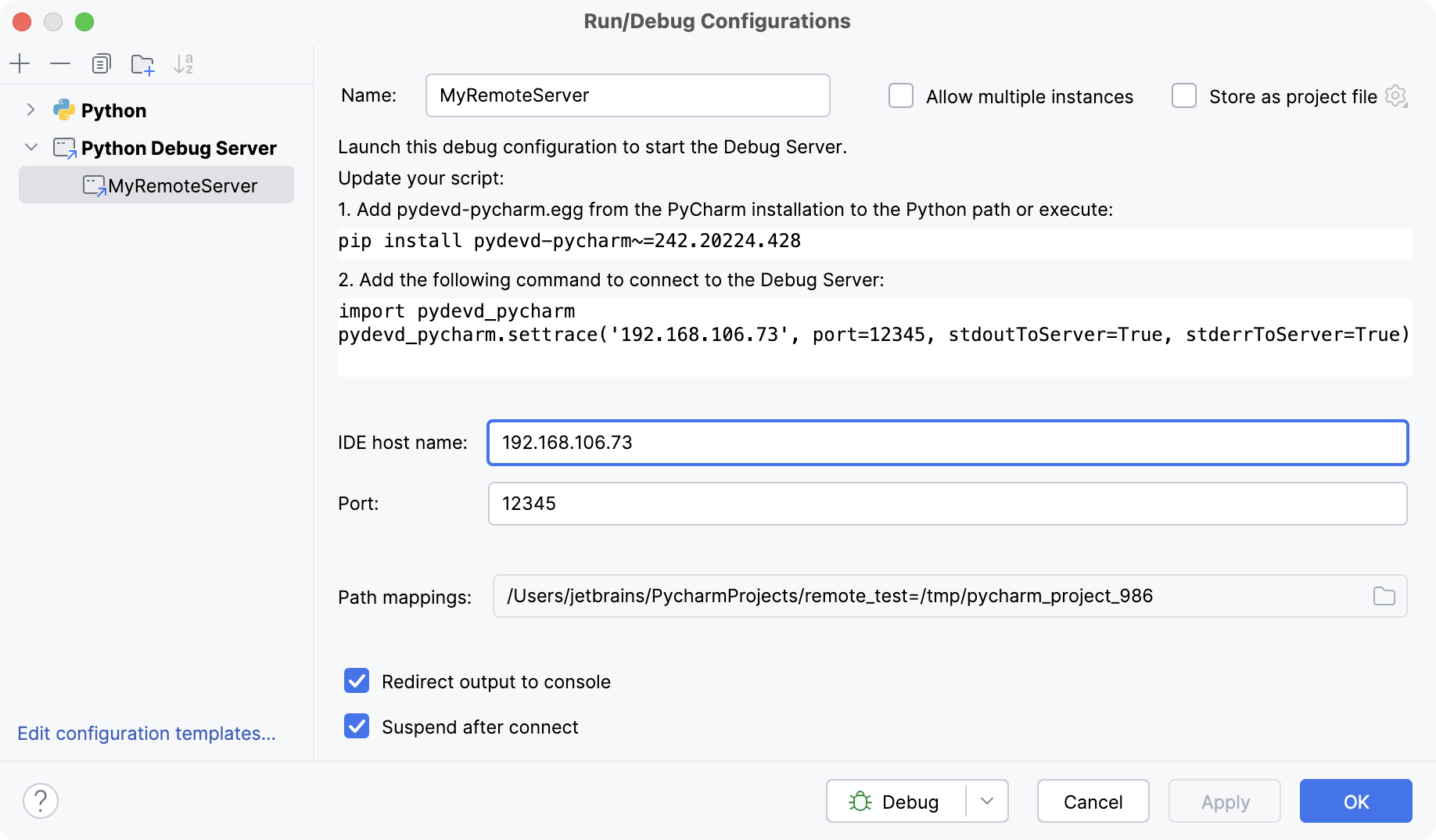The image size is (1436, 840).
Task: Collapse the Python Debug Server node
Action: point(31,147)
